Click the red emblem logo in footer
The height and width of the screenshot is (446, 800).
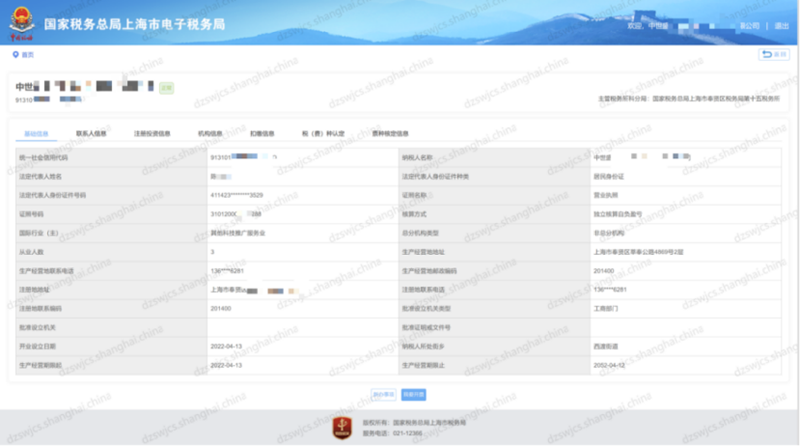tap(344, 426)
